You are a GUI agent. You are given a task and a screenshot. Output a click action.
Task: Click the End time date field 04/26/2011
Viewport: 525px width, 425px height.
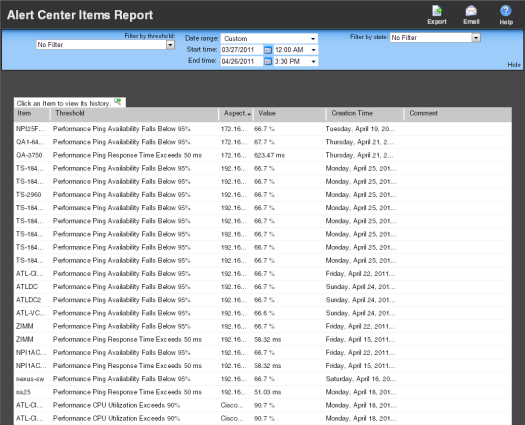[242, 62]
